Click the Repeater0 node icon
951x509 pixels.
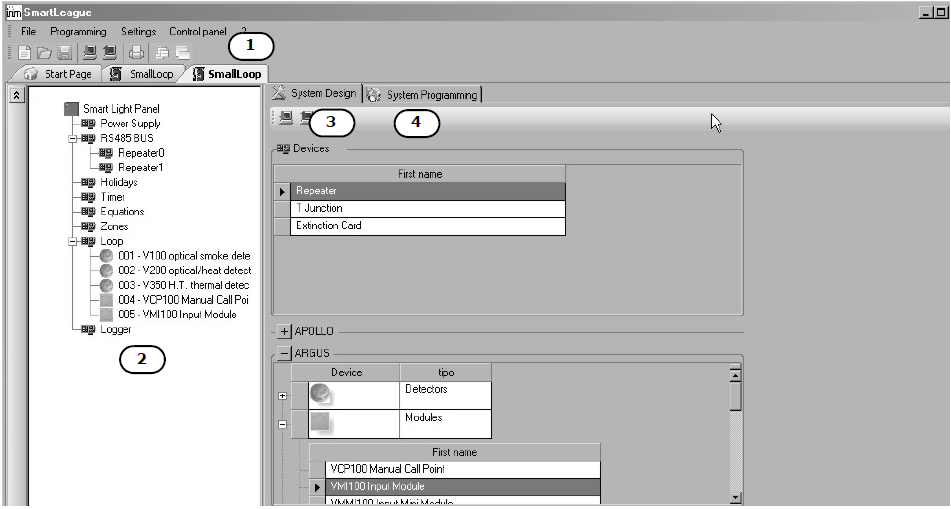pyautogui.click(x=106, y=153)
